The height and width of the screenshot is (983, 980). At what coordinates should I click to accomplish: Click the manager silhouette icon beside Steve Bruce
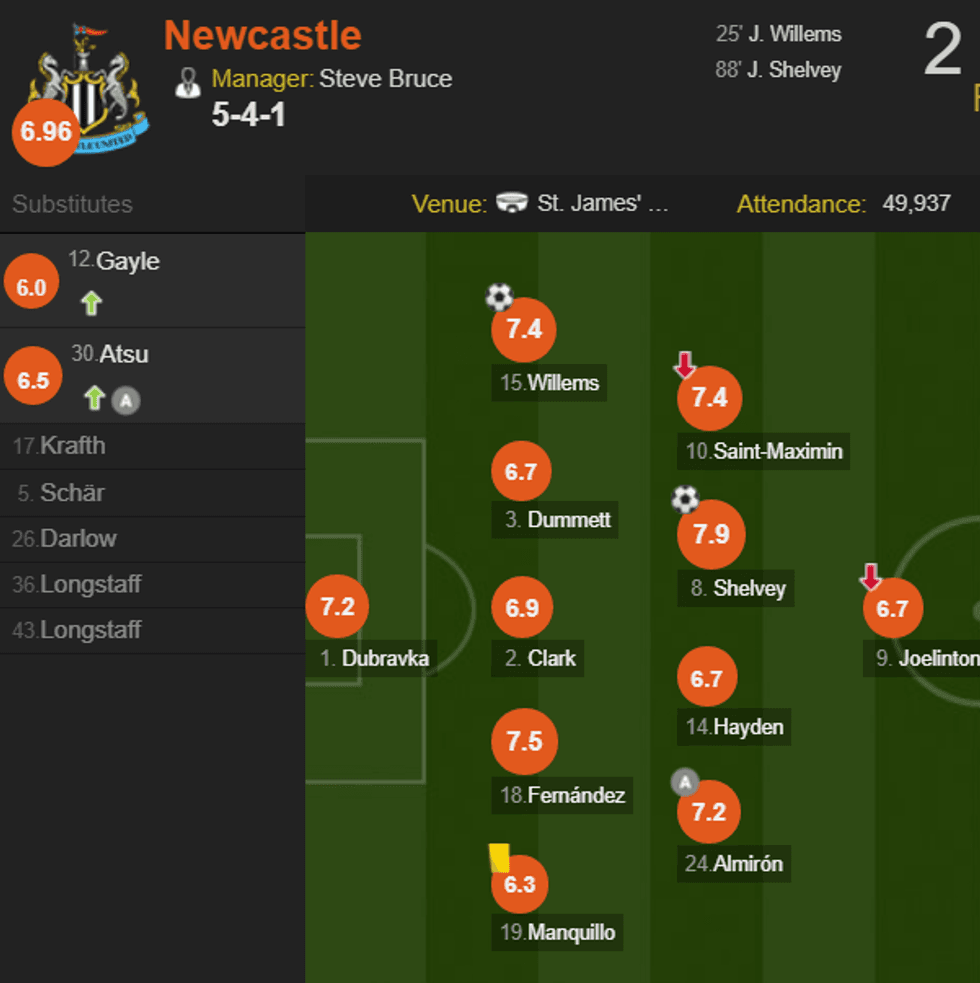[188, 82]
